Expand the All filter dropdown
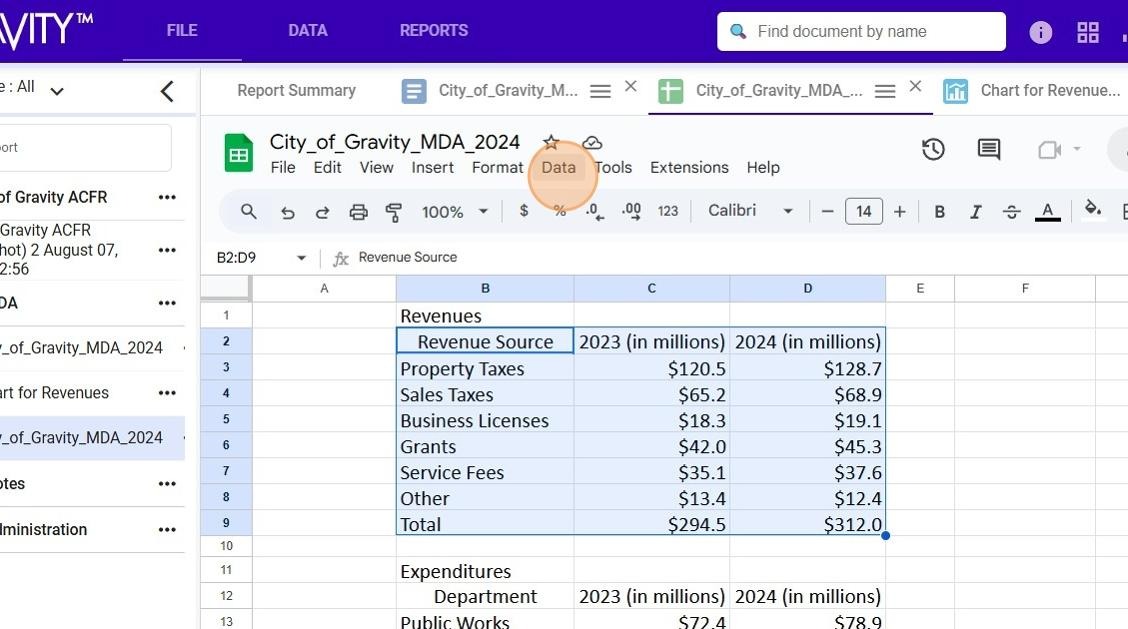 pos(57,91)
